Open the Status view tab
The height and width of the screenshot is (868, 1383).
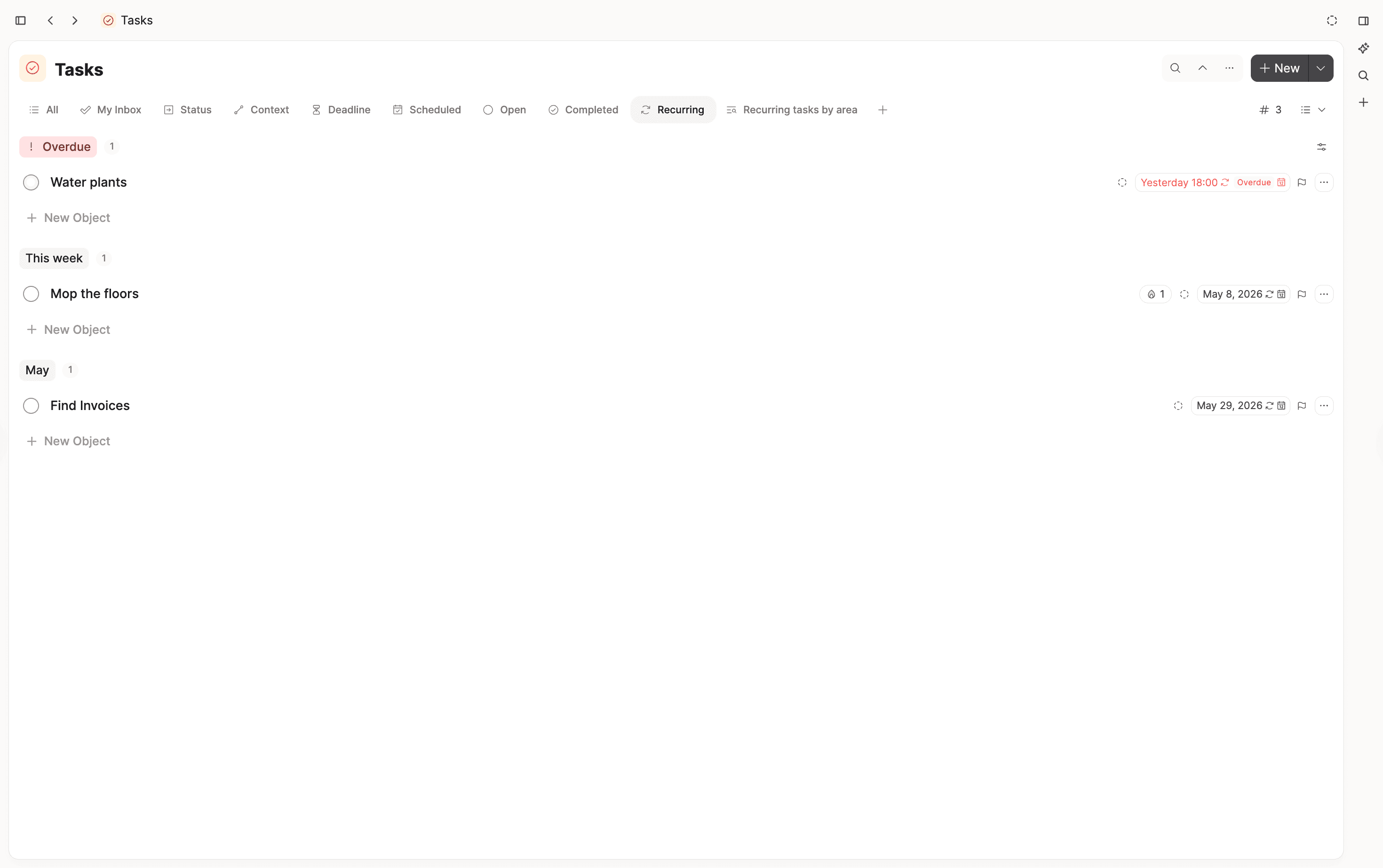pos(188,110)
